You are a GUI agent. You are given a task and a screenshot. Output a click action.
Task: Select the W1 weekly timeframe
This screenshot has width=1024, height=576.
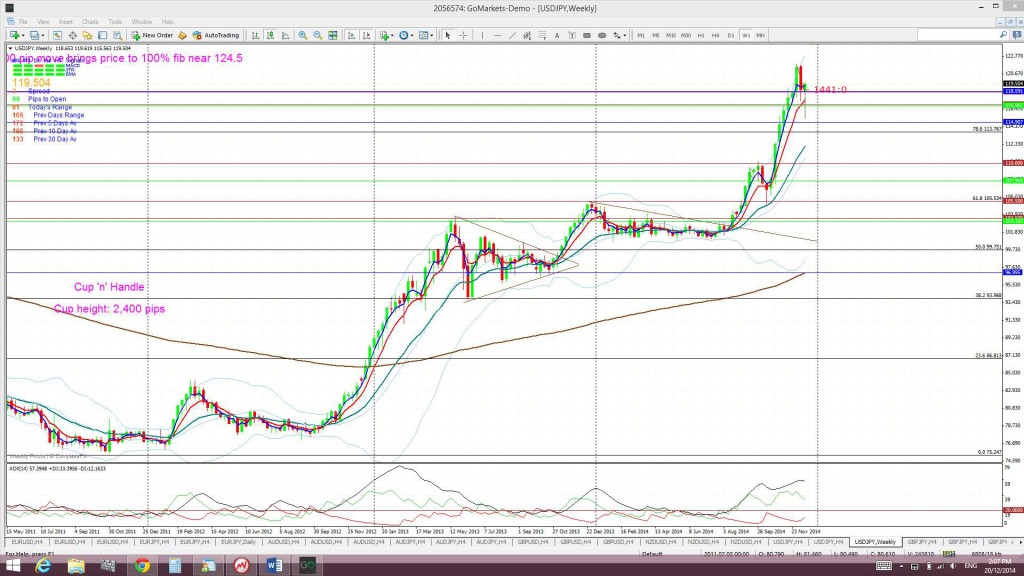[x=746, y=35]
